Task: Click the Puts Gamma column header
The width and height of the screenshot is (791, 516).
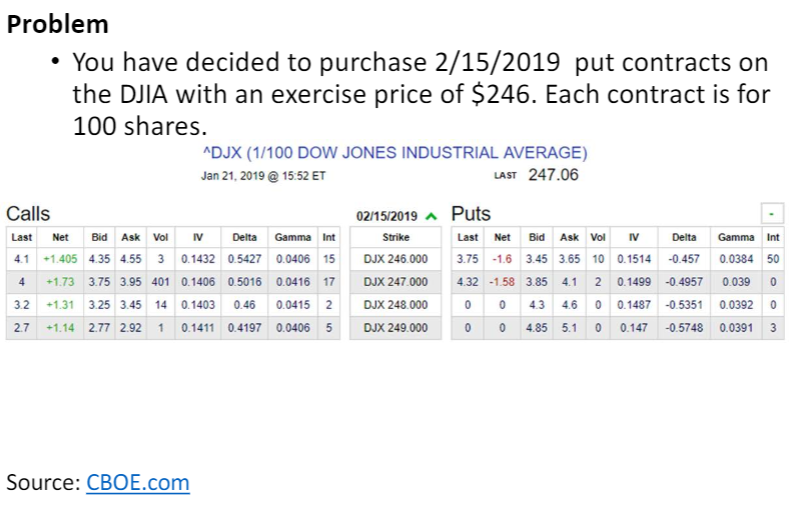Action: pos(735,238)
